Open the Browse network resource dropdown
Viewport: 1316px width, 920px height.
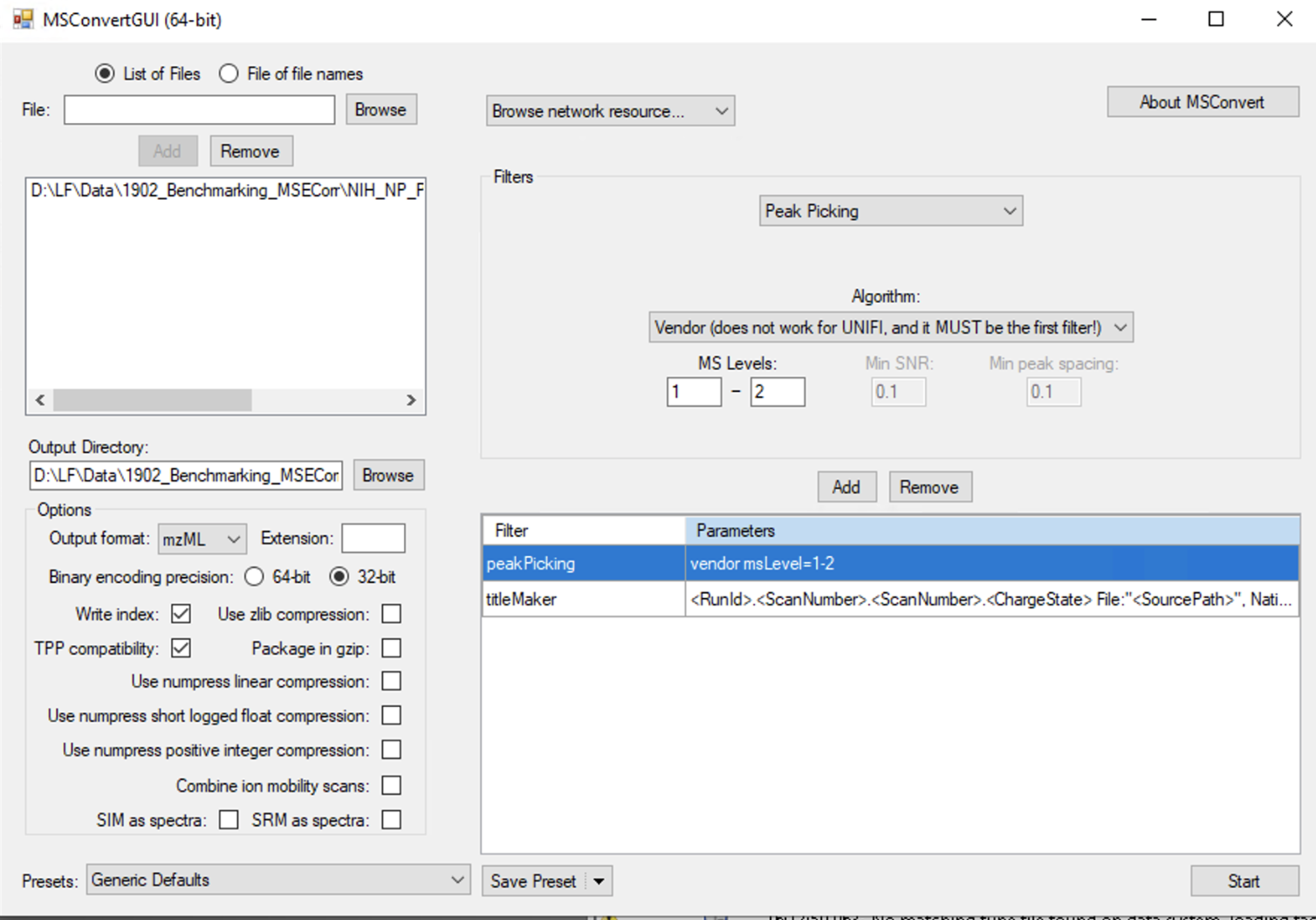tap(610, 111)
